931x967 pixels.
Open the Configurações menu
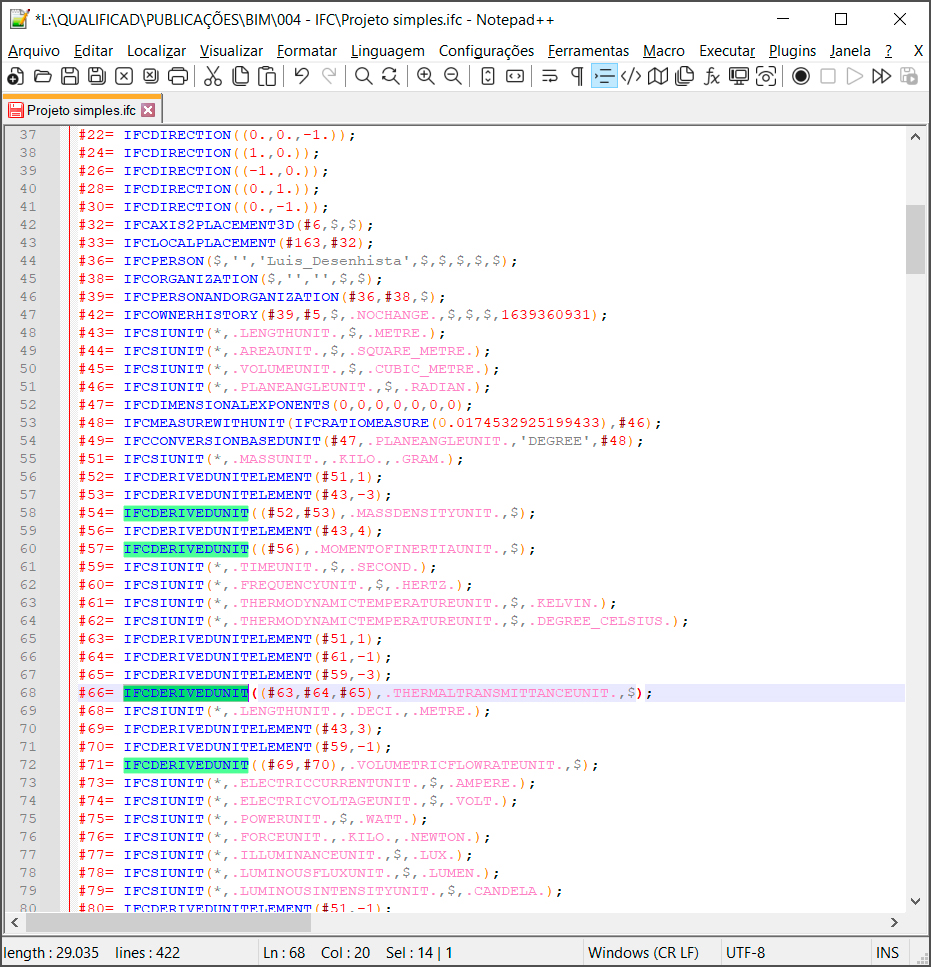pyautogui.click(x=486, y=51)
